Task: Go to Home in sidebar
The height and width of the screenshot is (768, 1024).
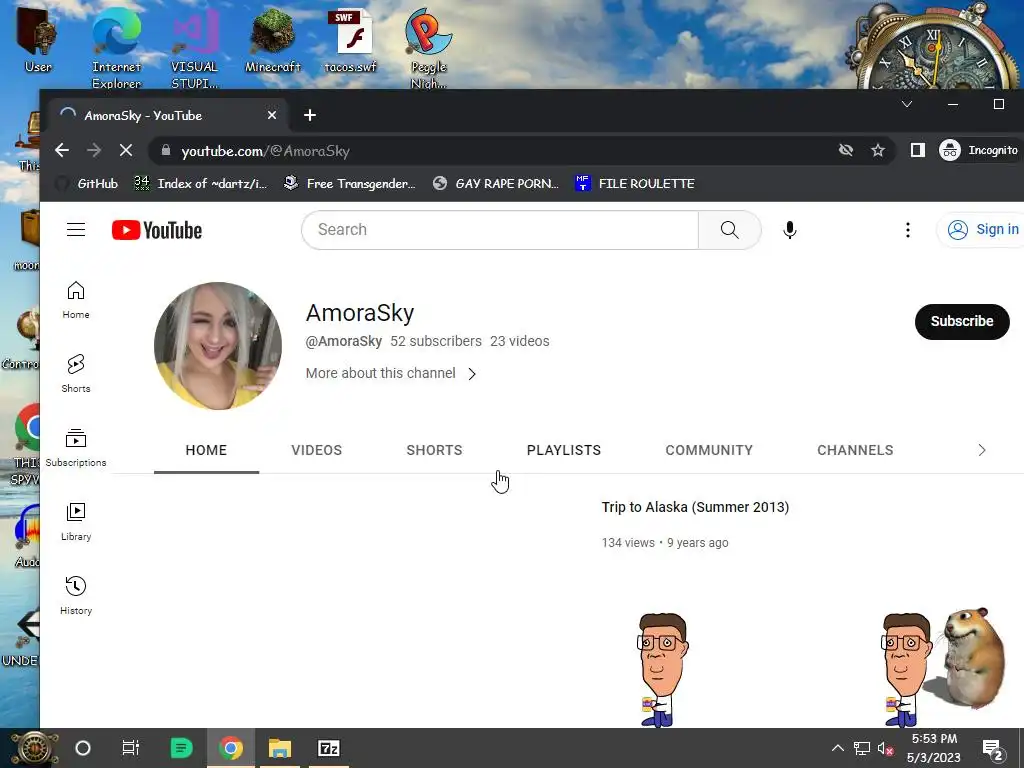Action: [76, 300]
